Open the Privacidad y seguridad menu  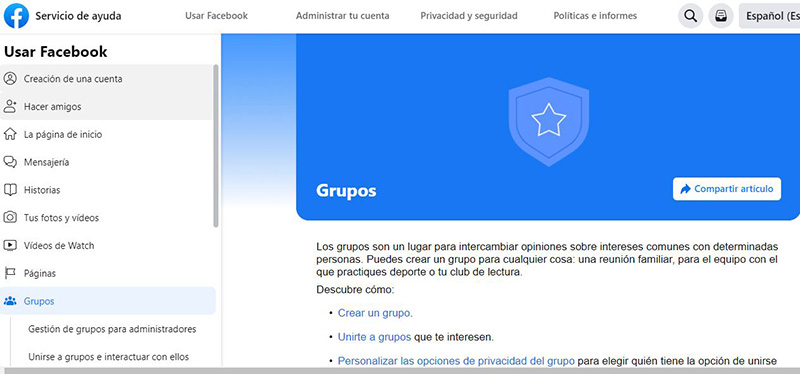[469, 16]
